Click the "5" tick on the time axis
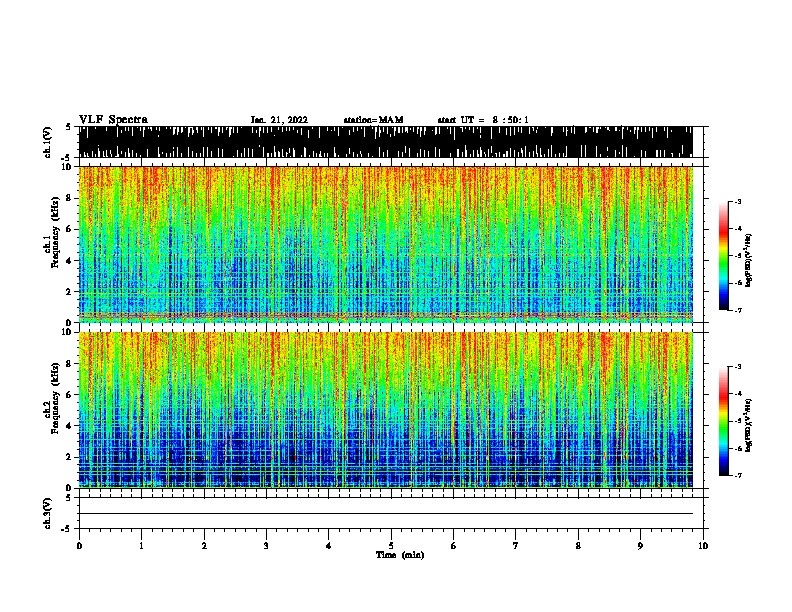792x612 pixels. 391,546
